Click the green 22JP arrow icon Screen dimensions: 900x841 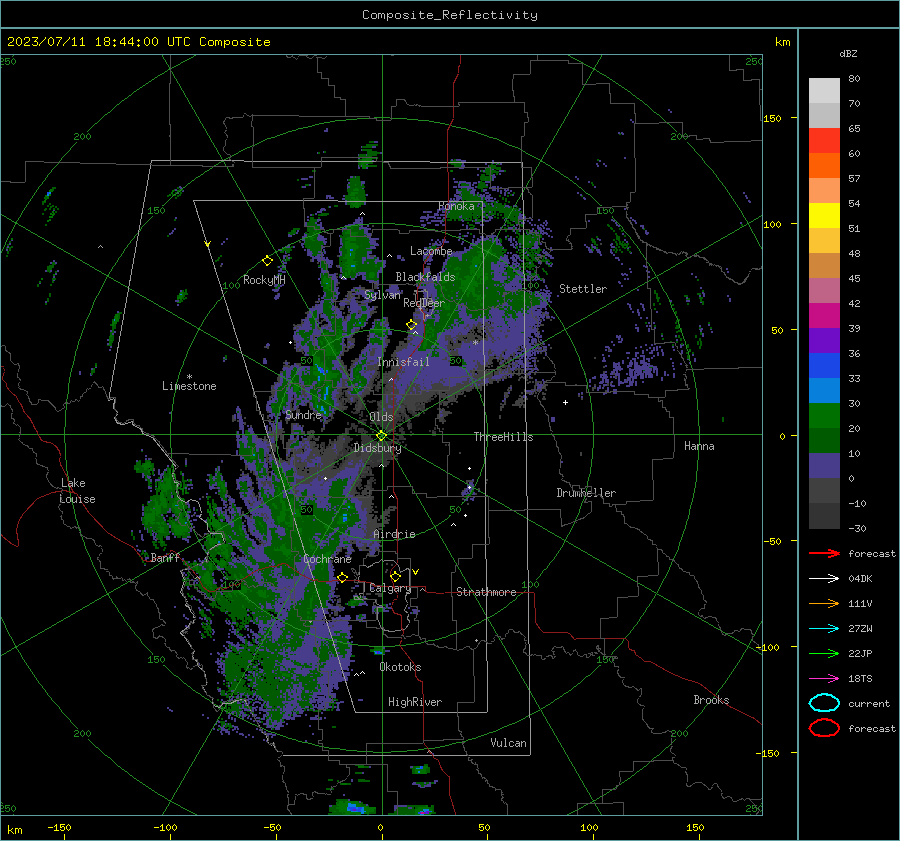coord(824,653)
